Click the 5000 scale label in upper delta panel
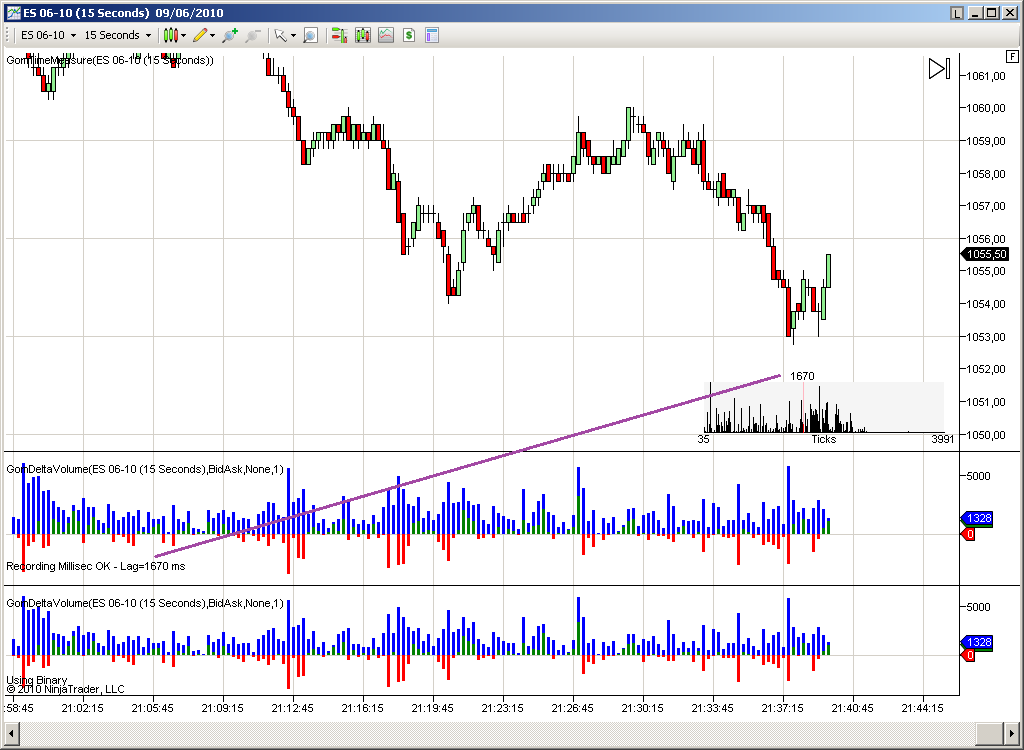Screen dimensions: 1024x750 tap(978, 476)
